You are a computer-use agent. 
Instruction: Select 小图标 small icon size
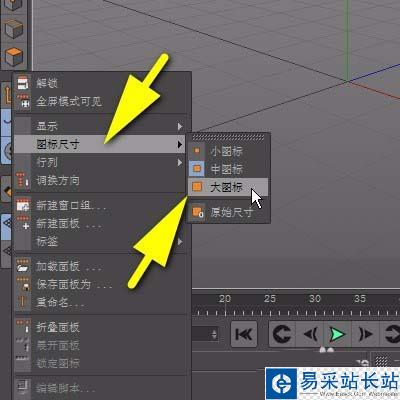pos(228,151)
